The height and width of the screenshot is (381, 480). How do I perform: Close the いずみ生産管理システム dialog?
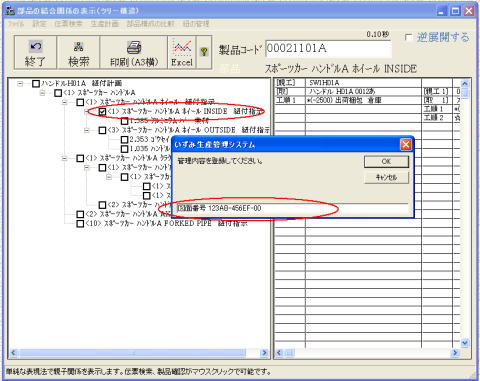tap(405, 145)
